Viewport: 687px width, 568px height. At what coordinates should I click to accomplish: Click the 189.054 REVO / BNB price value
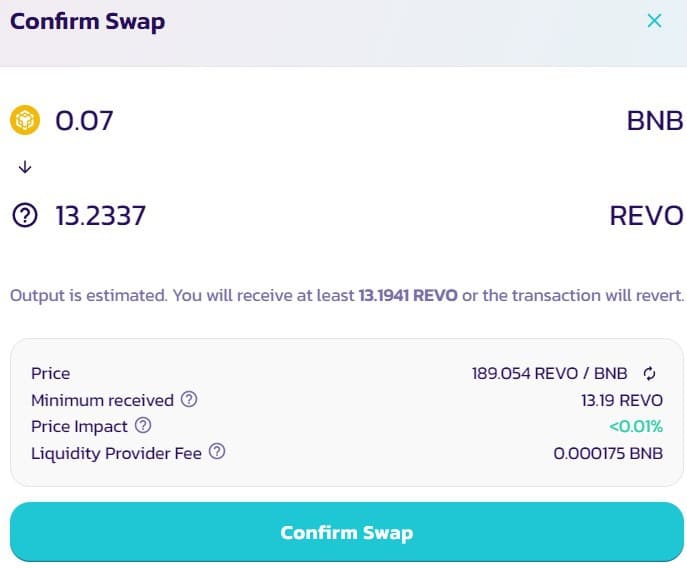point(549,373)
